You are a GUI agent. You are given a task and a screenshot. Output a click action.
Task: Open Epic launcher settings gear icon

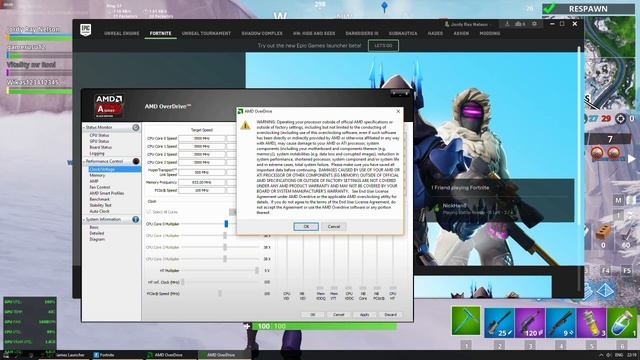point(534,24)
